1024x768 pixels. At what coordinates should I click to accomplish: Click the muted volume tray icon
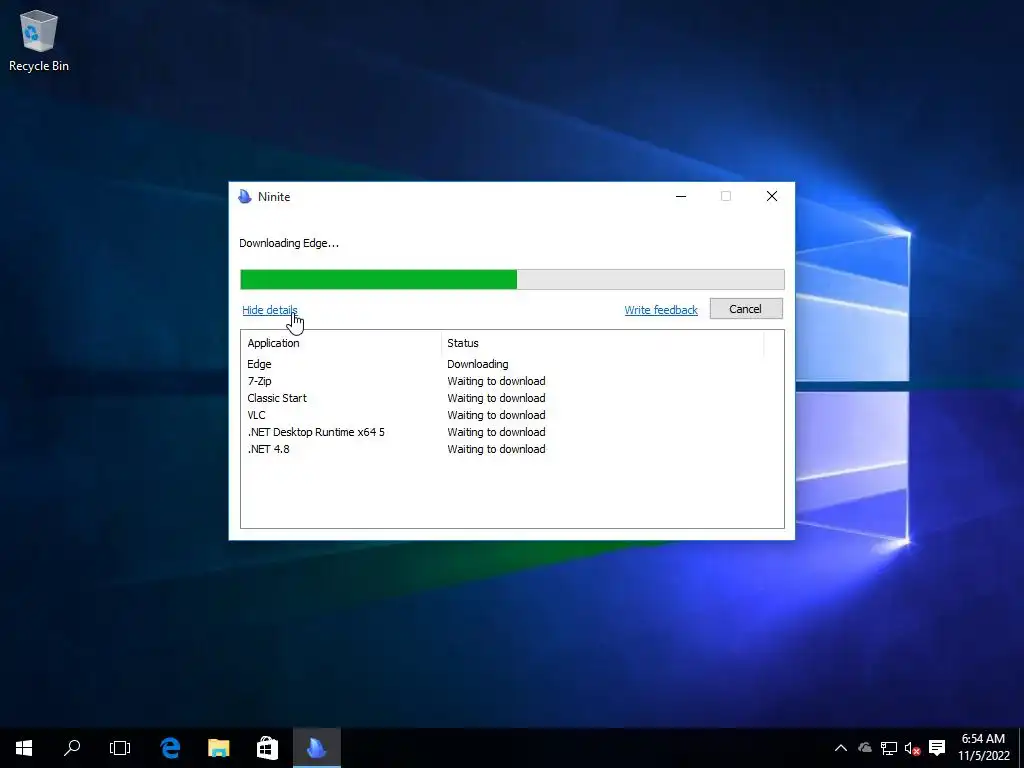[912, 748]
